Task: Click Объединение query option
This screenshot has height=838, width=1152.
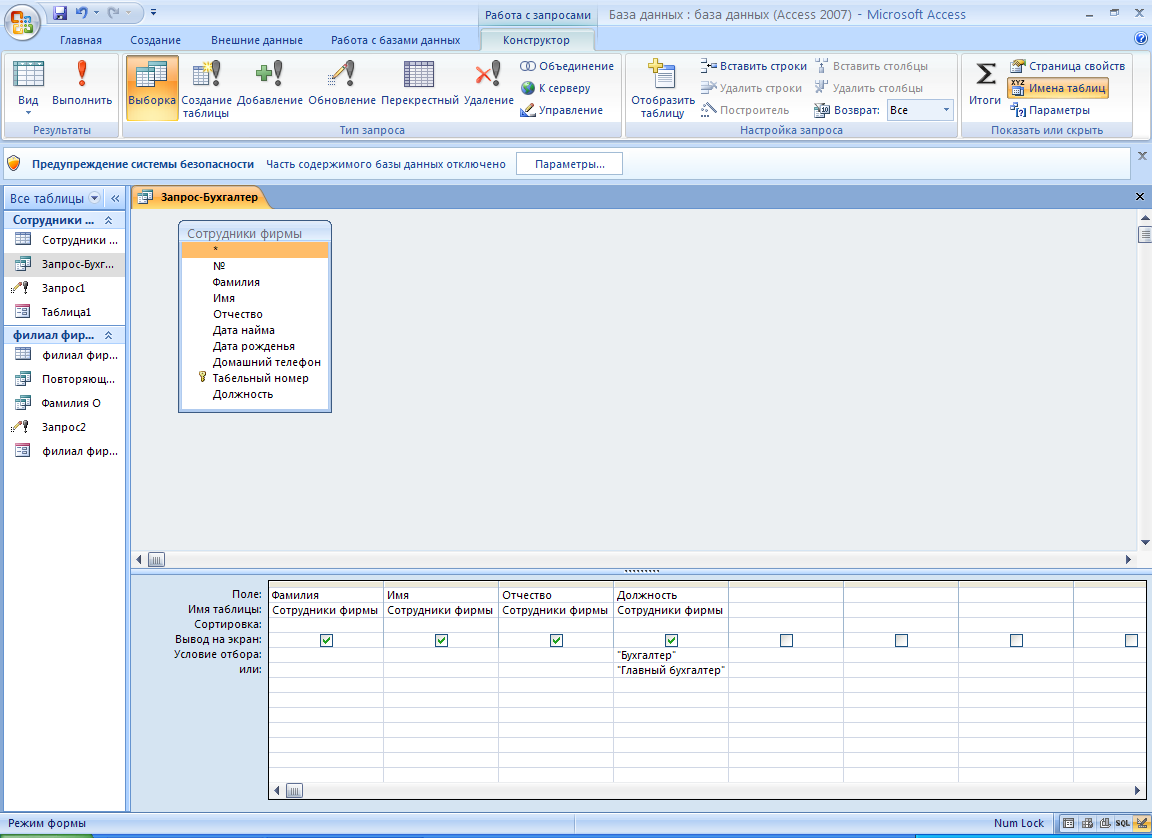Action: point(566,66)
